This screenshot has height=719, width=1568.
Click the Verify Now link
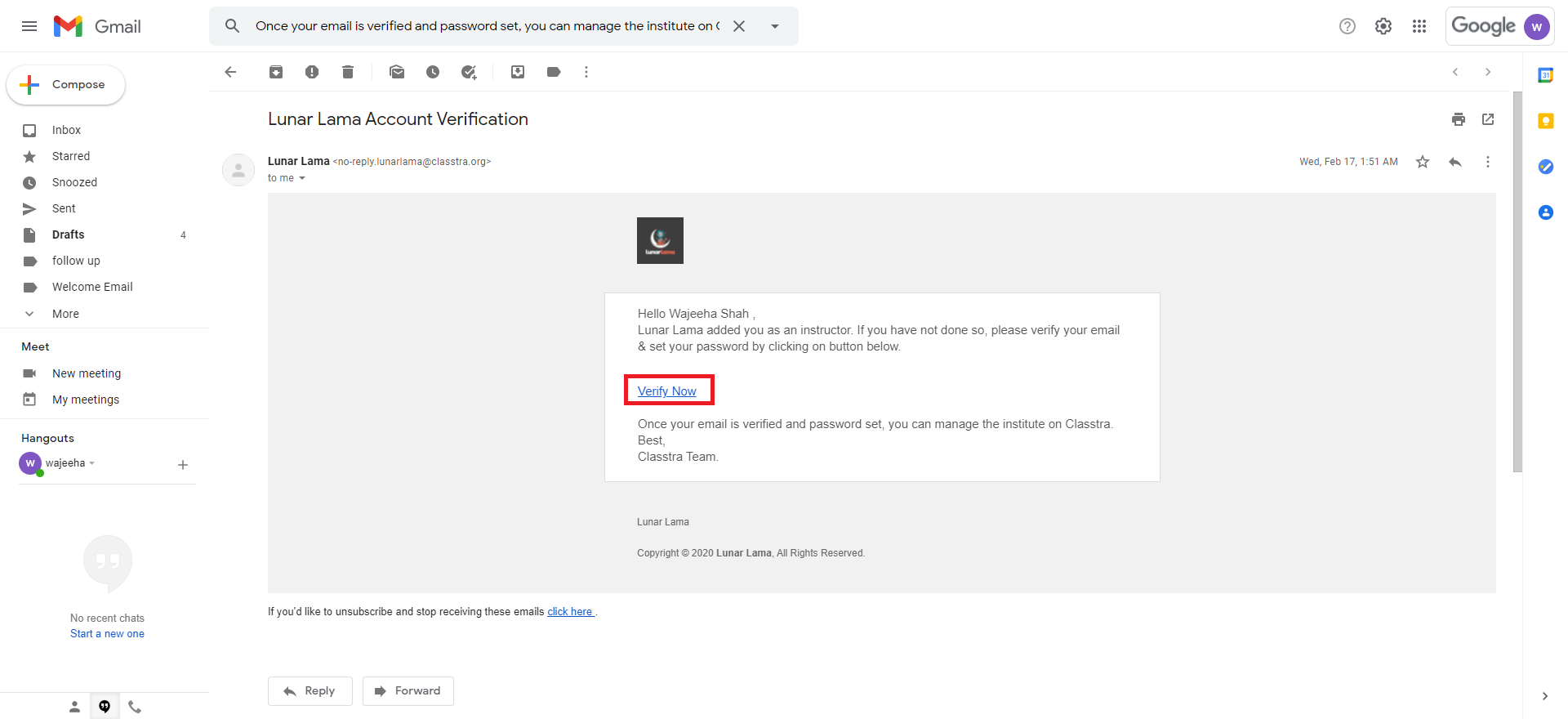coord(667,391)
